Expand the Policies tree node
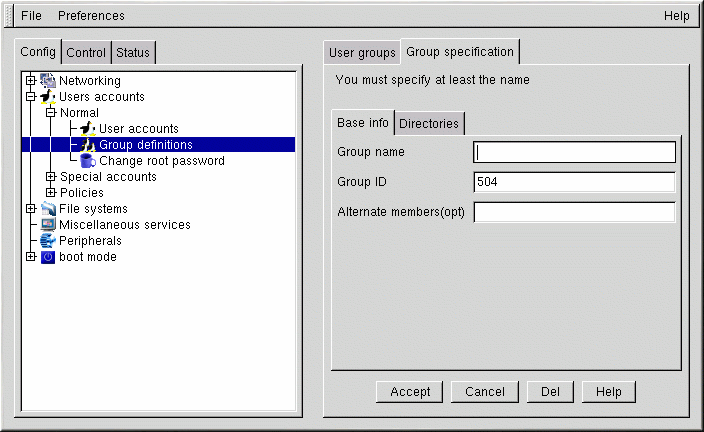 (51, 193)
